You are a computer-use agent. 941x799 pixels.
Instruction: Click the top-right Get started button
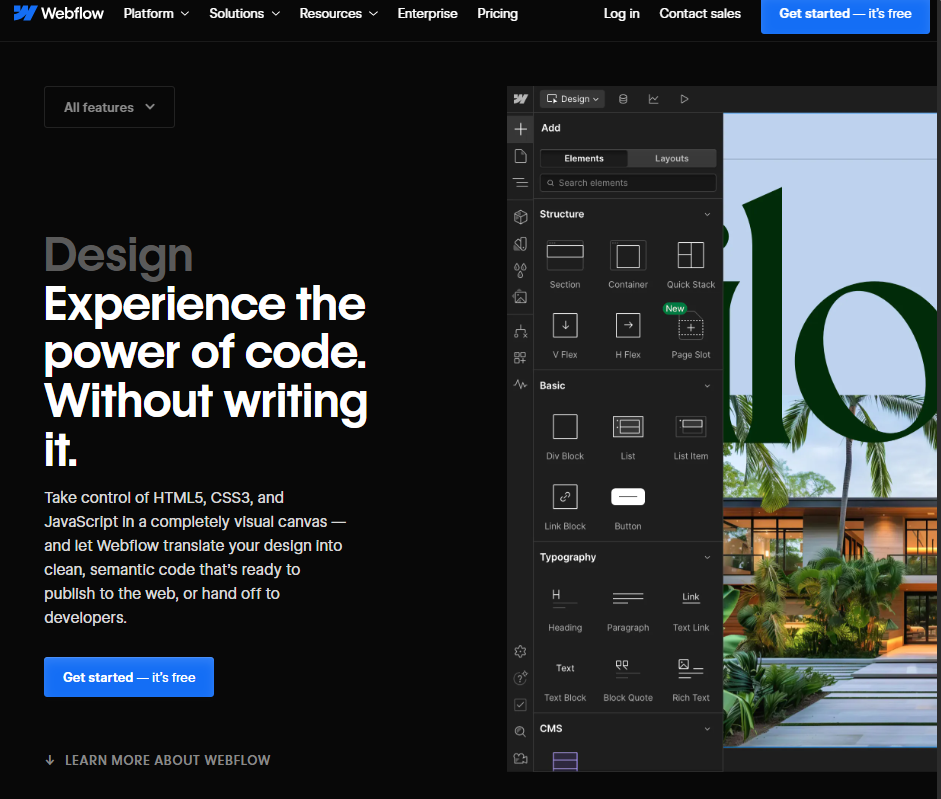[x=845, y=14]
